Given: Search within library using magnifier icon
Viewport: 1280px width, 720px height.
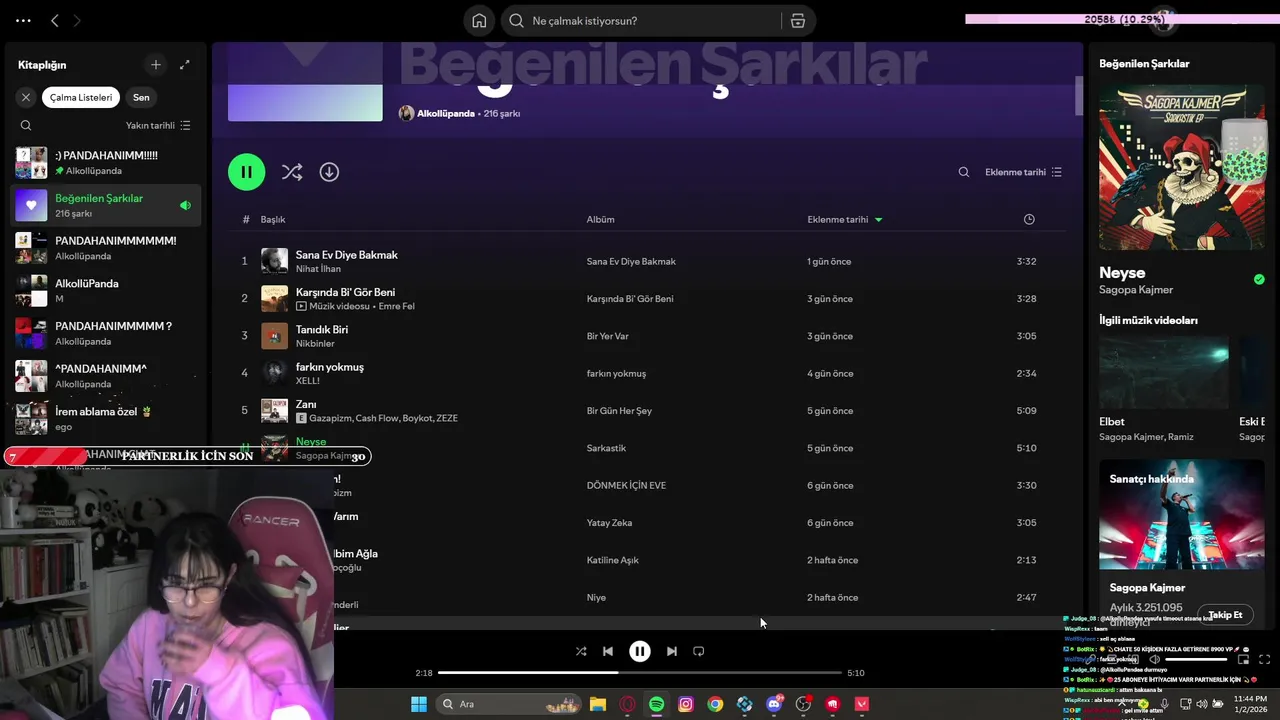Looking at the screenshot, I should 26,126.
